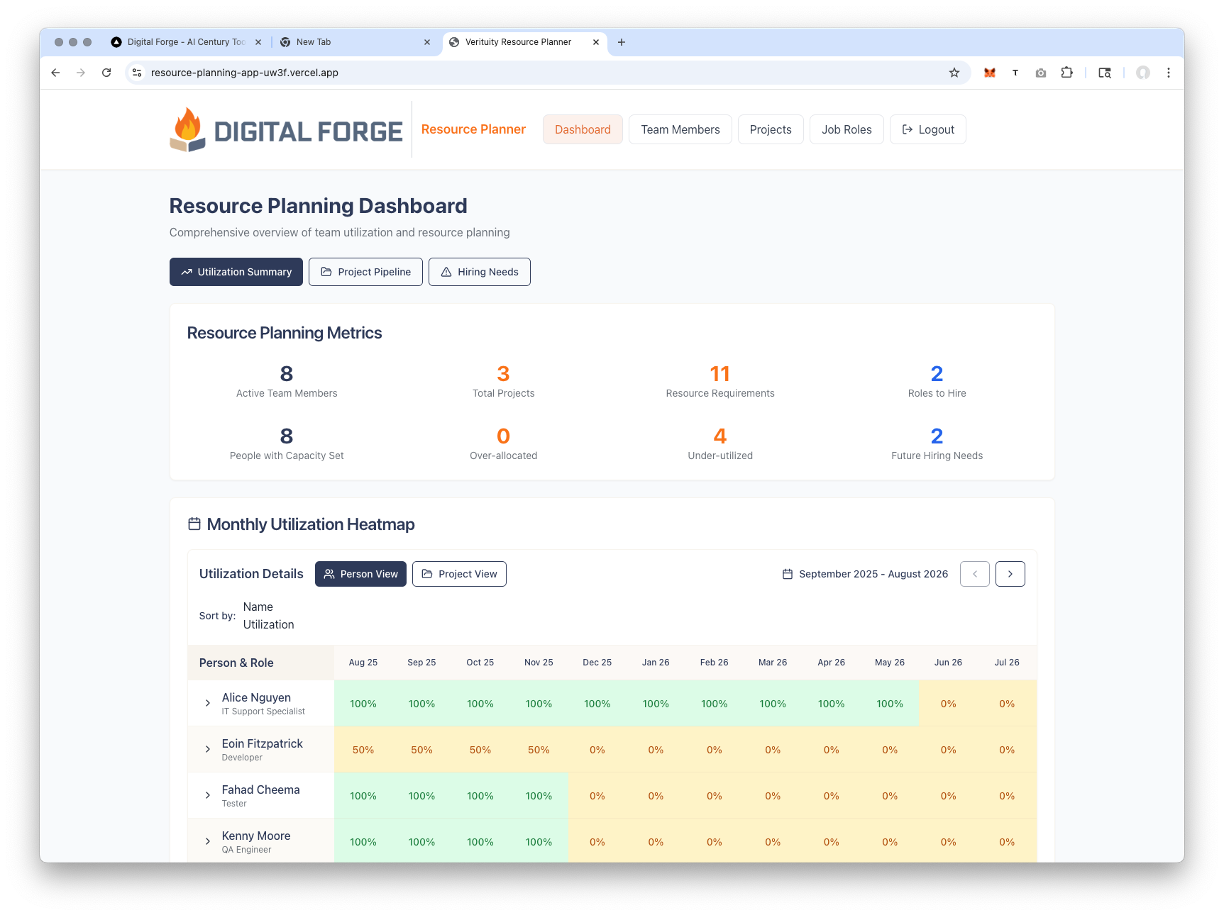Expand Alice Nguyen's utilization row

207,703
